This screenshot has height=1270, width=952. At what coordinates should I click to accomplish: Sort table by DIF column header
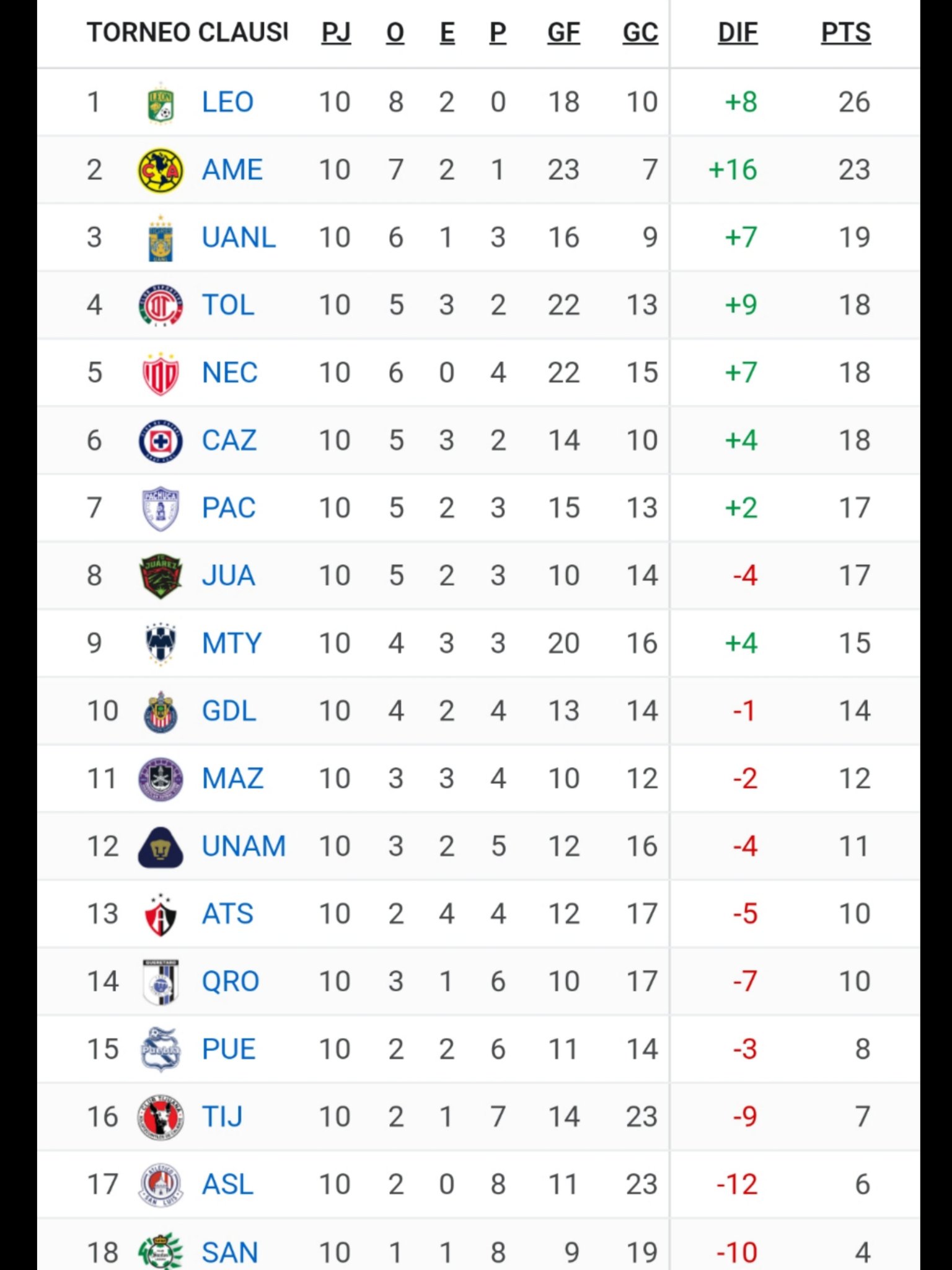tap(737, 32)
